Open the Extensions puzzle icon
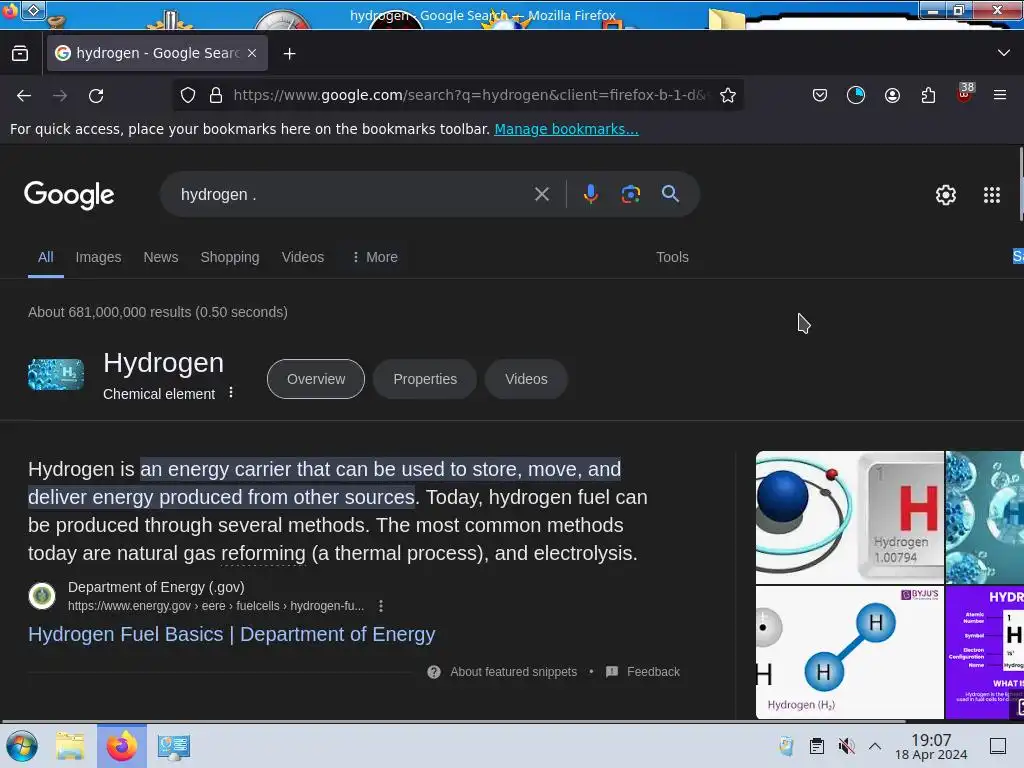Viewport: 1024px width, 768px height. [928, 95]
